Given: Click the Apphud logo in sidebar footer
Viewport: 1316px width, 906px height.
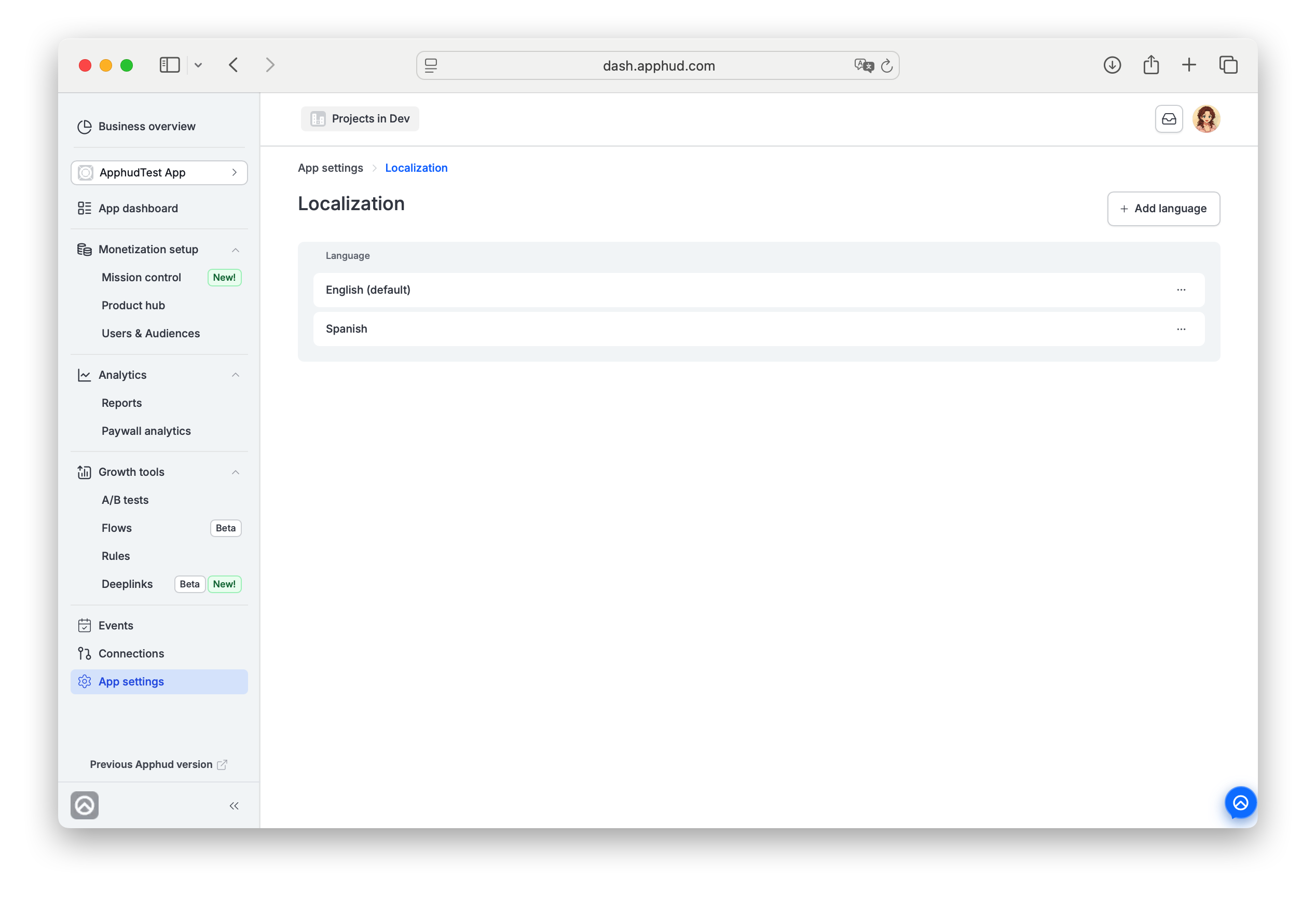Looking at the screenshot, I should pyautogui.click(x=85, y=805).
